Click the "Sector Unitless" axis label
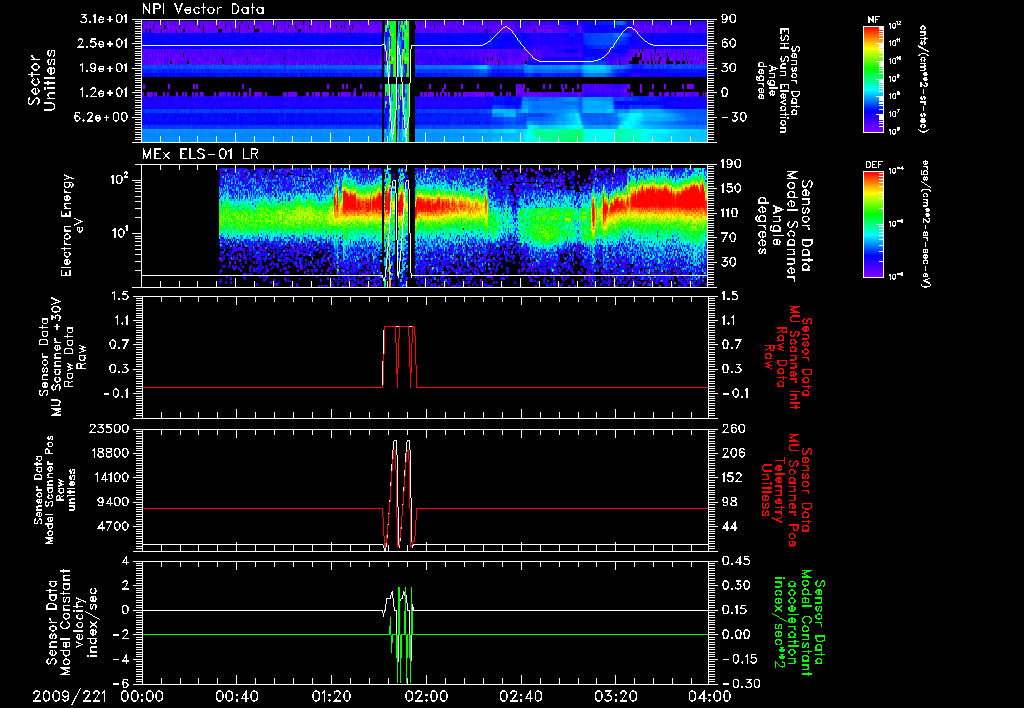 pyautogui.click(x=42, y=81)
